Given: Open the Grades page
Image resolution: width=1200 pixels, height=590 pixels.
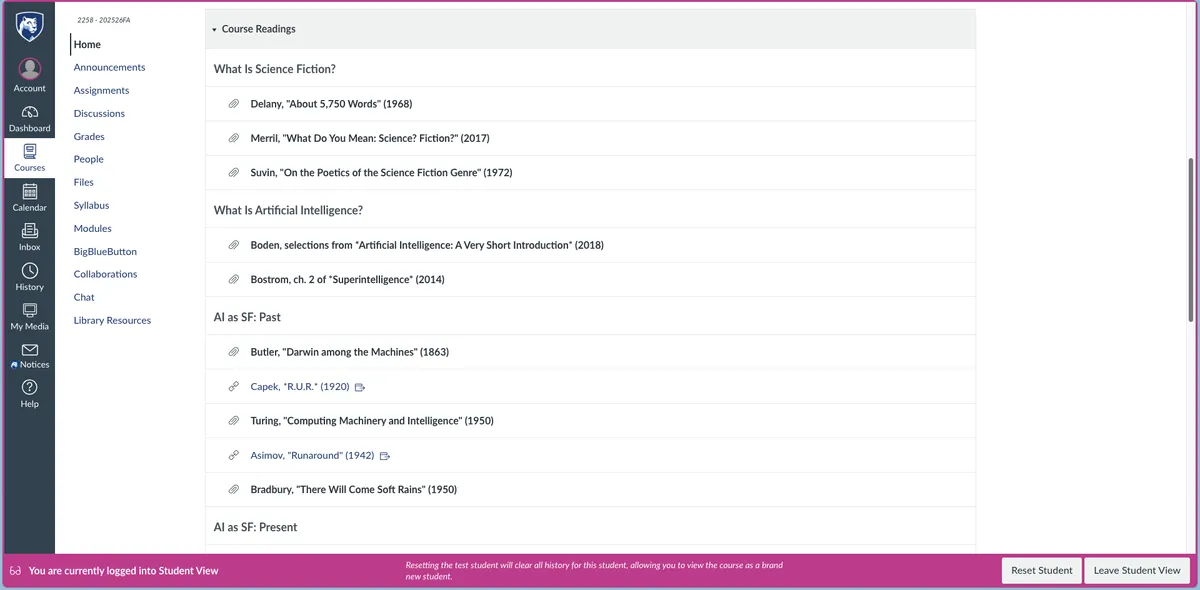Looking at the screenshot, I should click(86, 136).
